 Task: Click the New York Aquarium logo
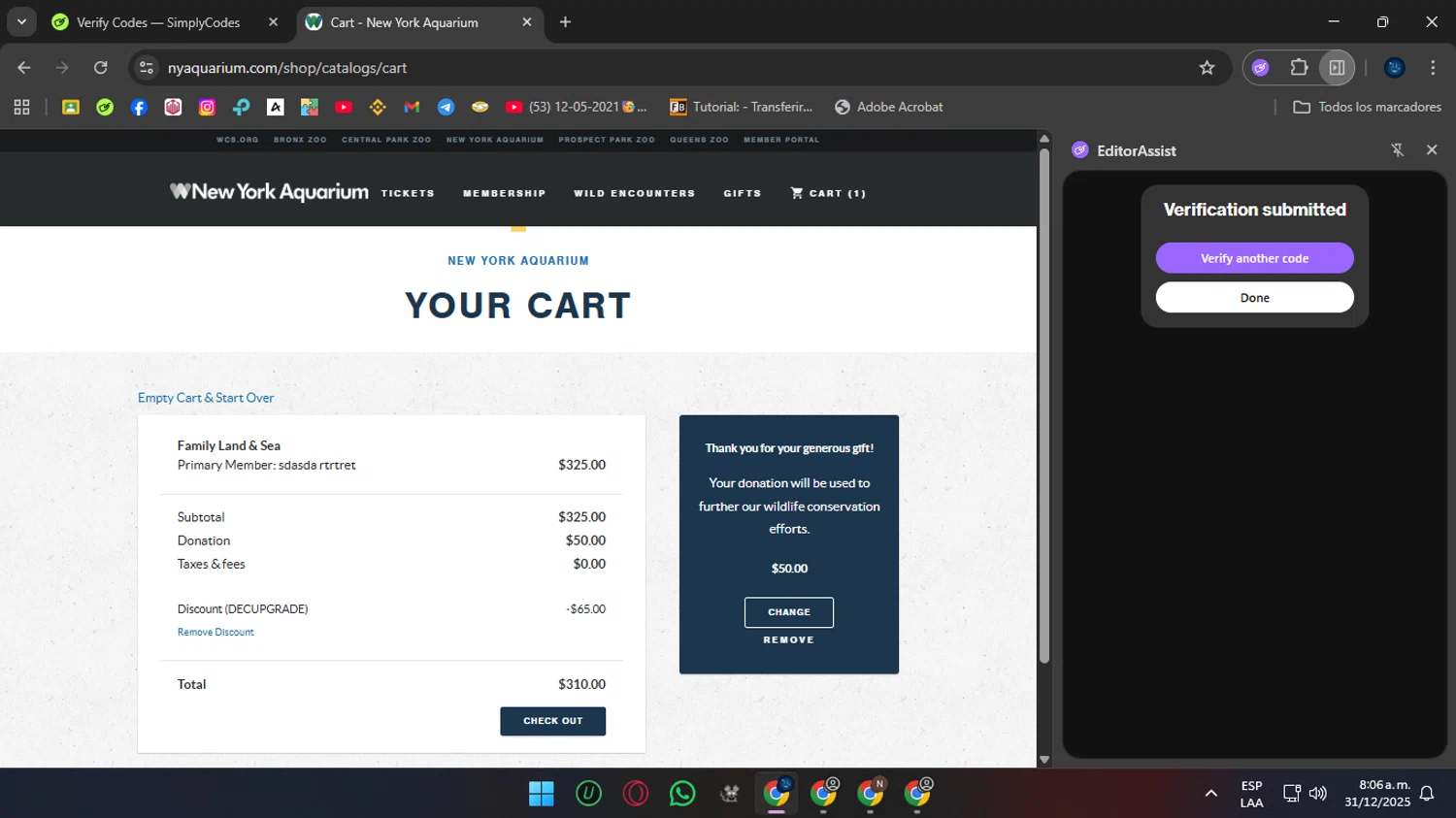tap(269, 192)
